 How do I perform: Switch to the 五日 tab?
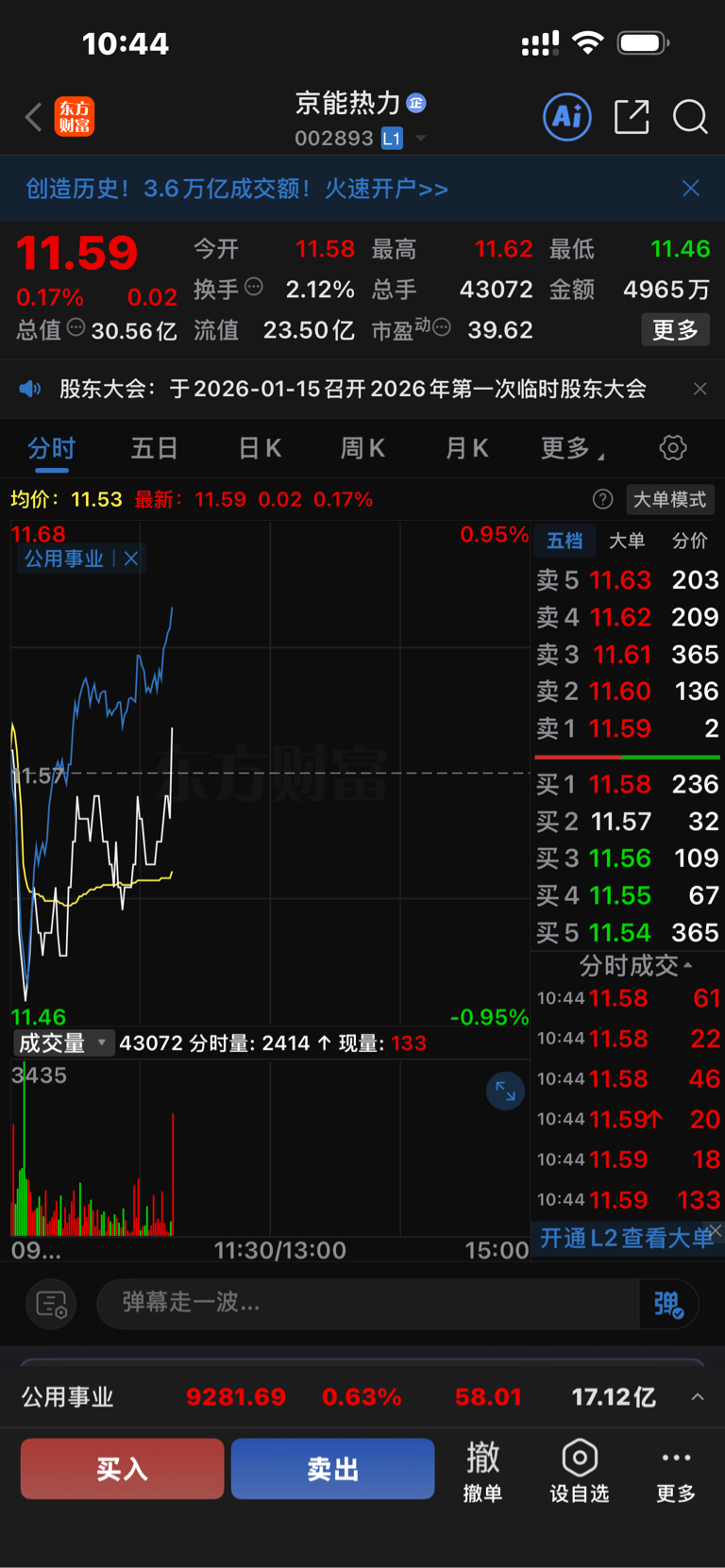(x=154, y=448)
